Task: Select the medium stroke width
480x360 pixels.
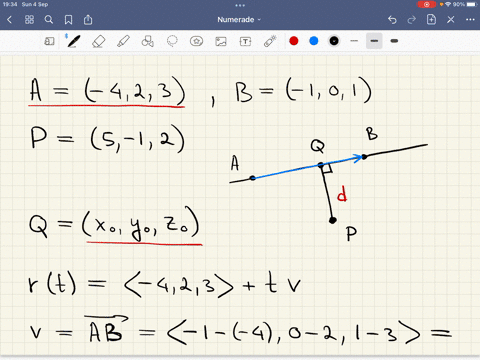Action: (x=374, y=41)
